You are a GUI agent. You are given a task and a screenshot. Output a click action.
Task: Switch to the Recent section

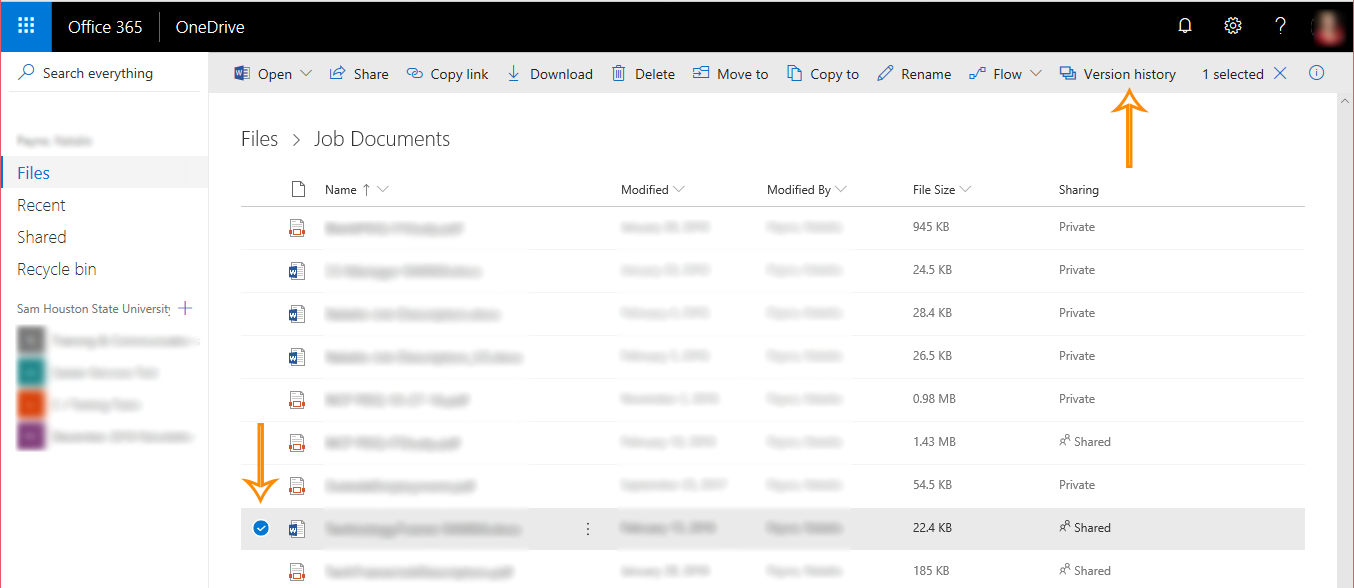pos(41,204)
